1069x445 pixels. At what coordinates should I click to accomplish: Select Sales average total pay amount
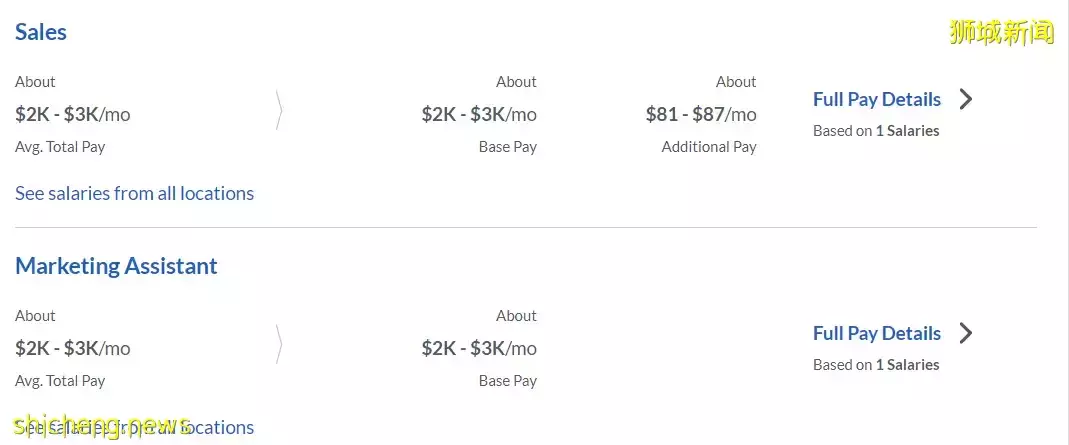point(73,114)
